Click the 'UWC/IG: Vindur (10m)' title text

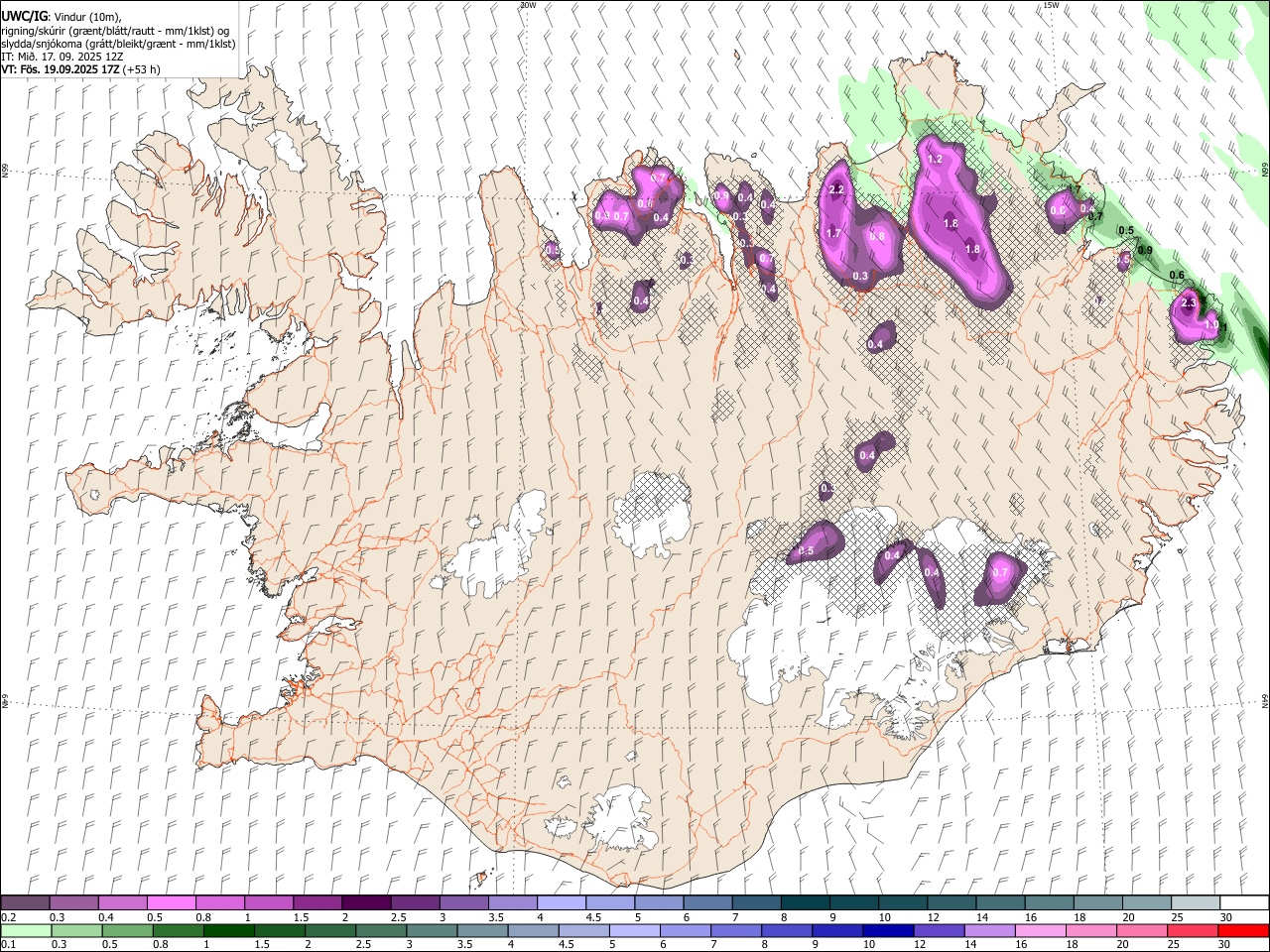click(61, 17)
